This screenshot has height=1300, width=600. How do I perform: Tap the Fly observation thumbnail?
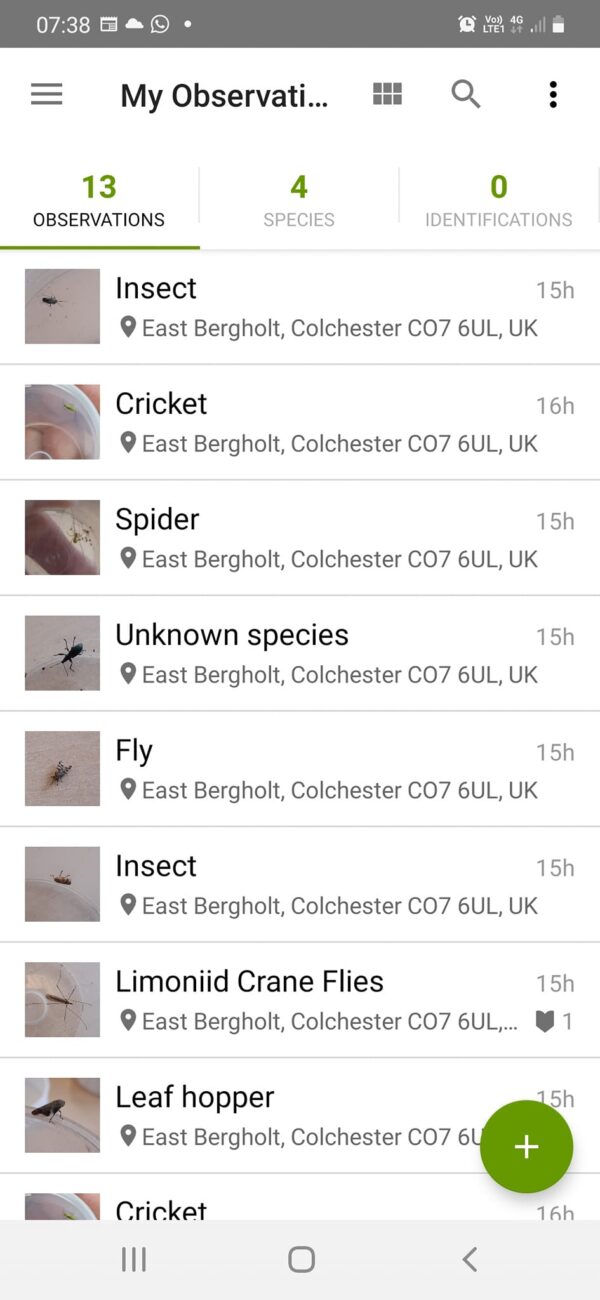coord(62,769)
